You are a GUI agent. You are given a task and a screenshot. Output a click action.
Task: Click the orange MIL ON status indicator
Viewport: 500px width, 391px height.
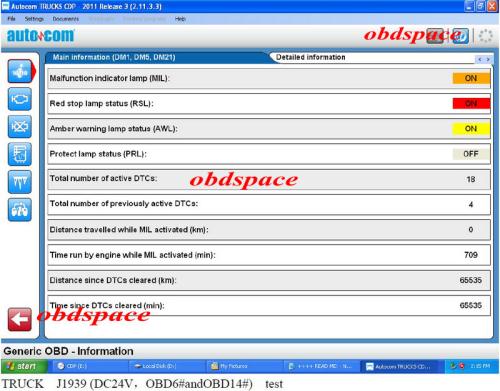click(471, 78)
